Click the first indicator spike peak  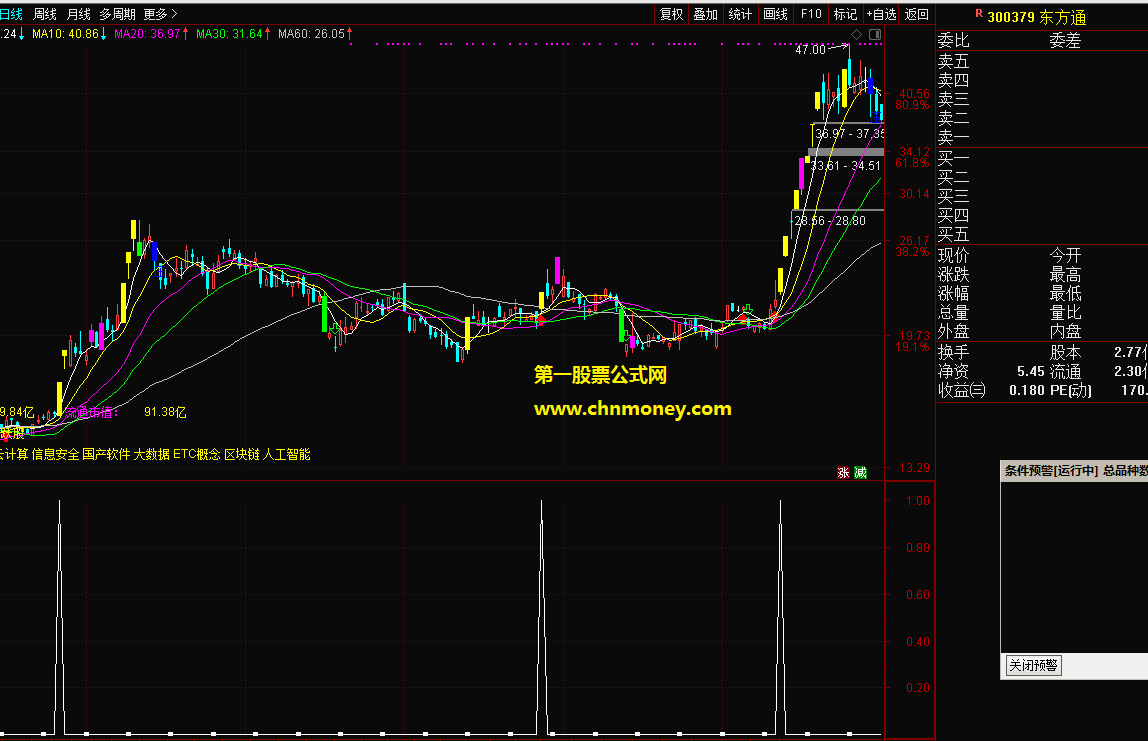click(x=59, y=502)
